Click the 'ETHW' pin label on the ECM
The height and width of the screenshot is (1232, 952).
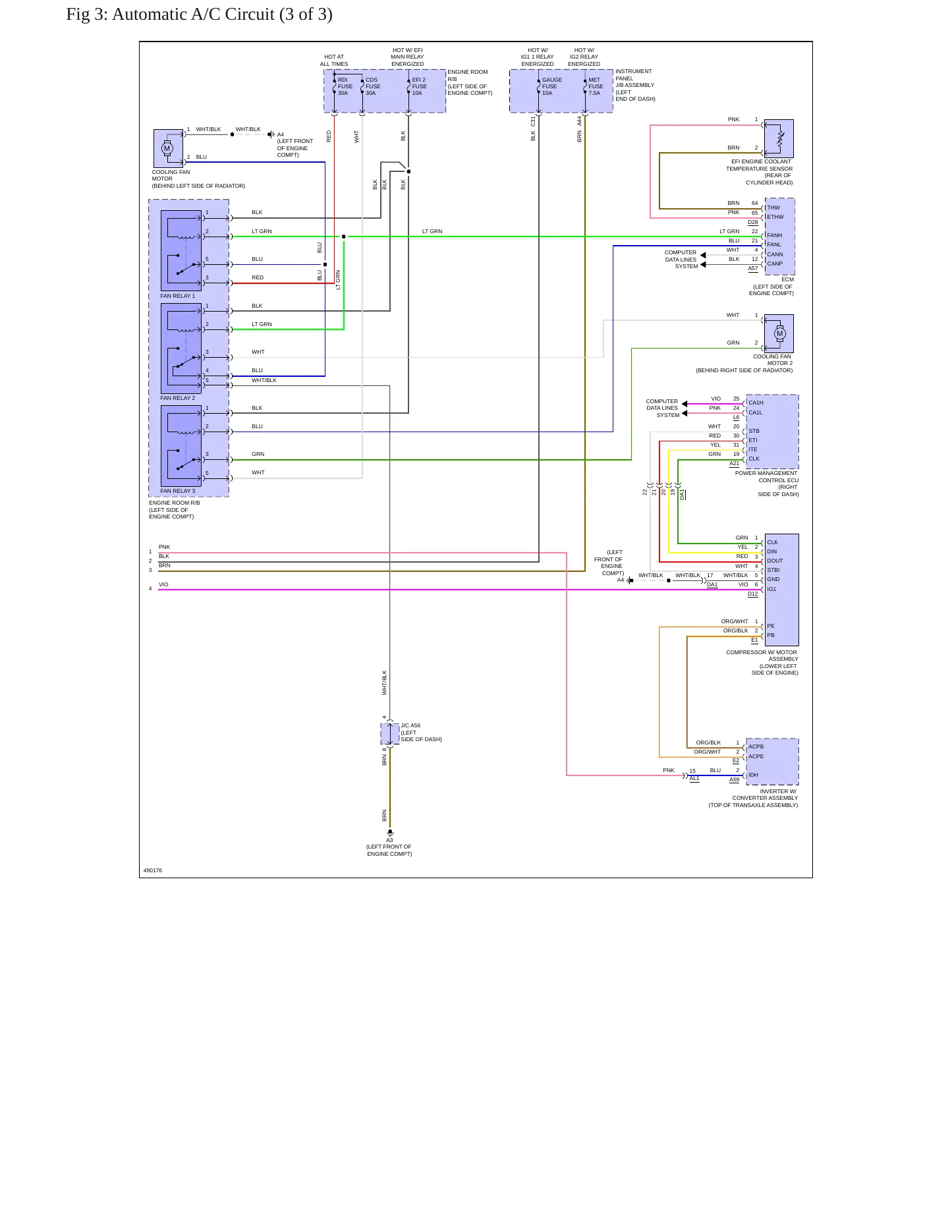(775, 217)
